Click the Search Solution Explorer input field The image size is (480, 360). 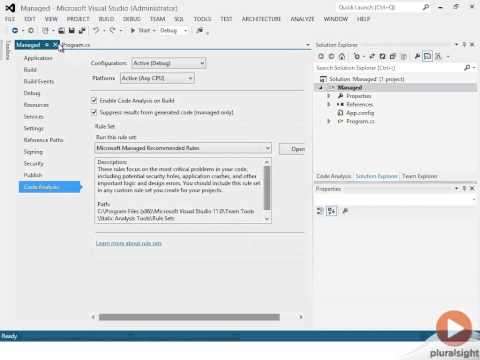[389, 68]
